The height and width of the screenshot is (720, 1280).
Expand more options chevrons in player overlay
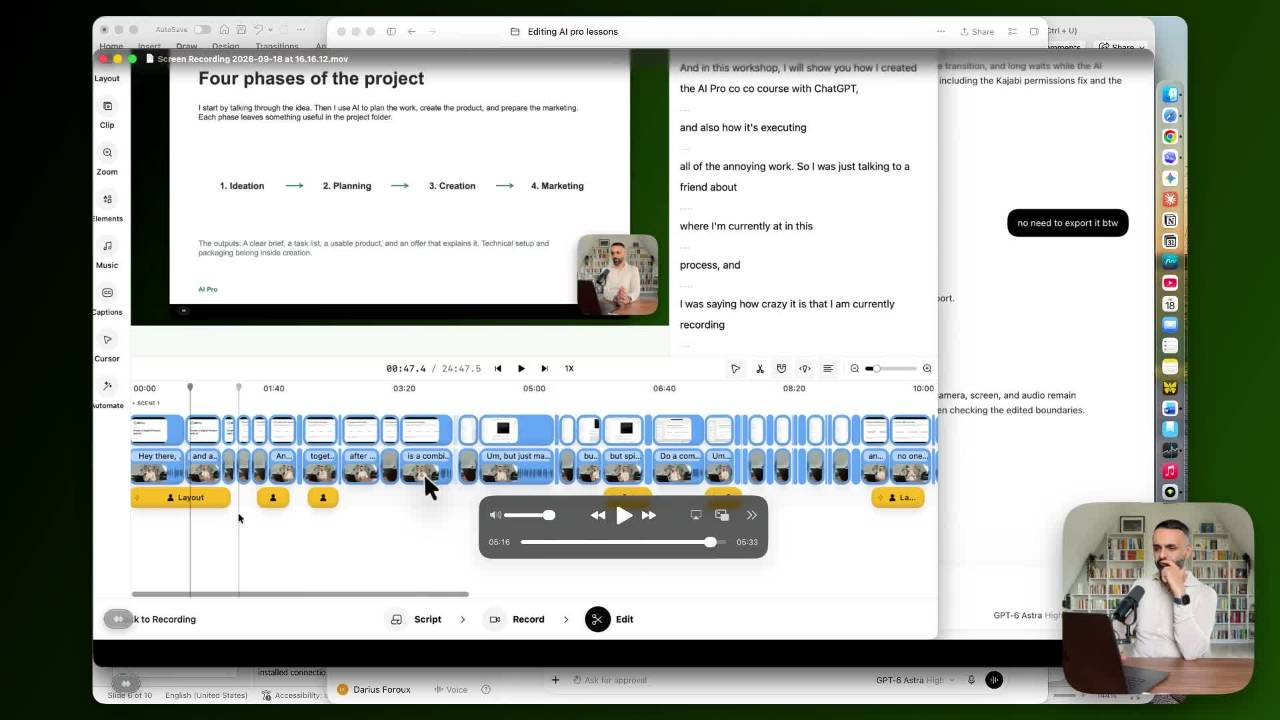click(x=751, y=515)
